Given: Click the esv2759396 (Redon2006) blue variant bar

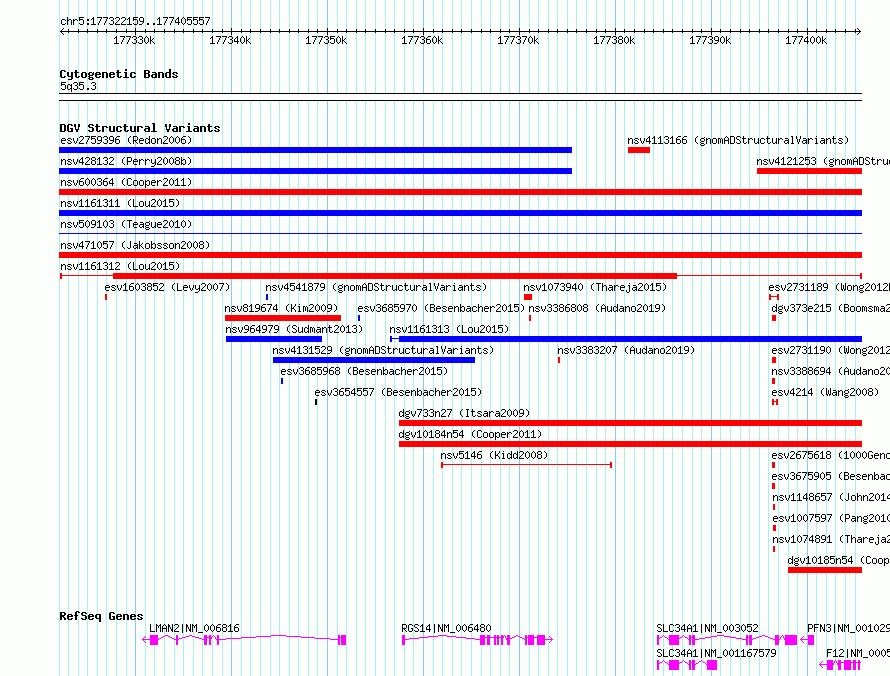Looking at the screenshot, I should click(x=316, y=150).
